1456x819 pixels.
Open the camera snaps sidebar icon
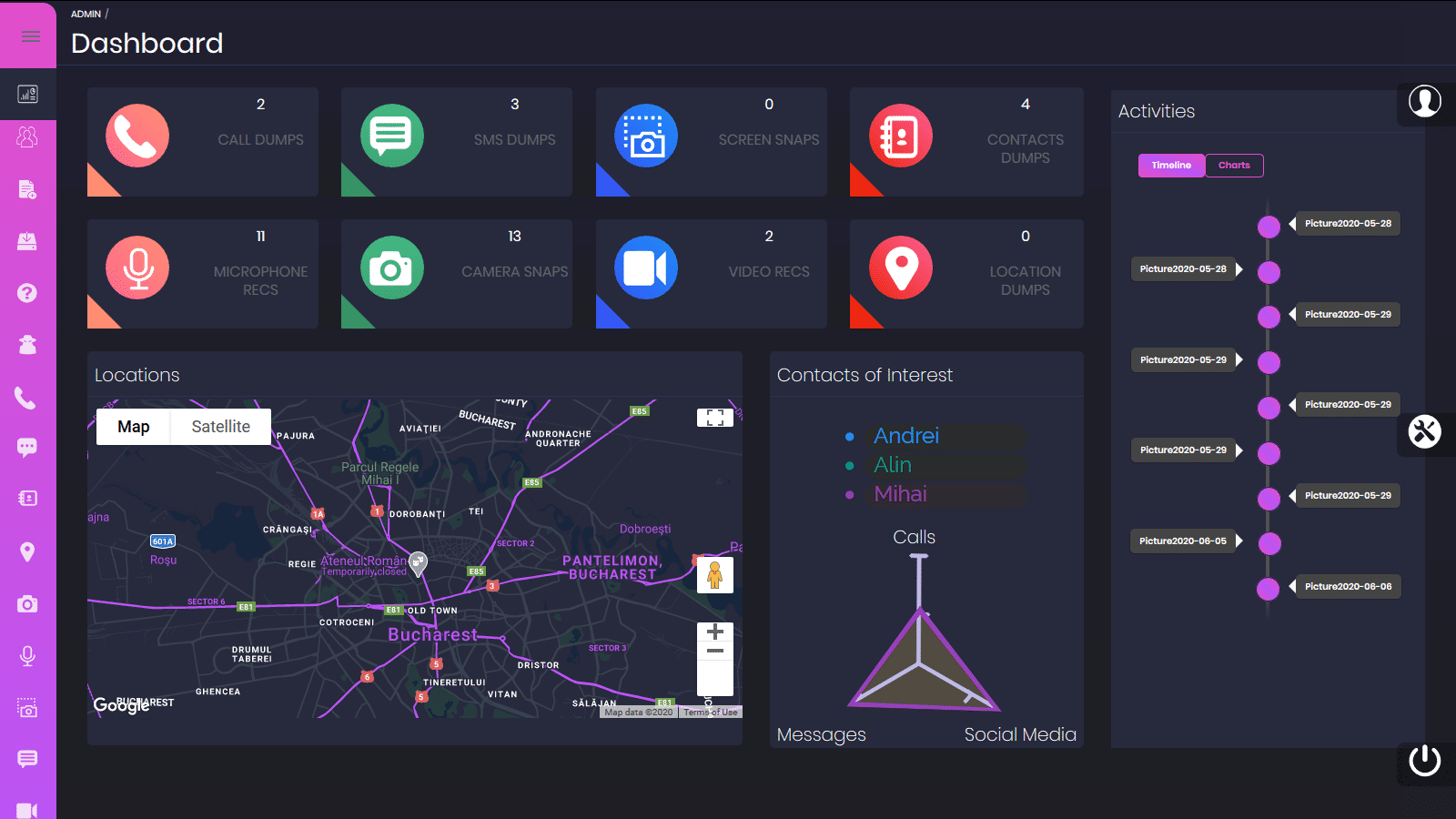(x=27, y=603)
